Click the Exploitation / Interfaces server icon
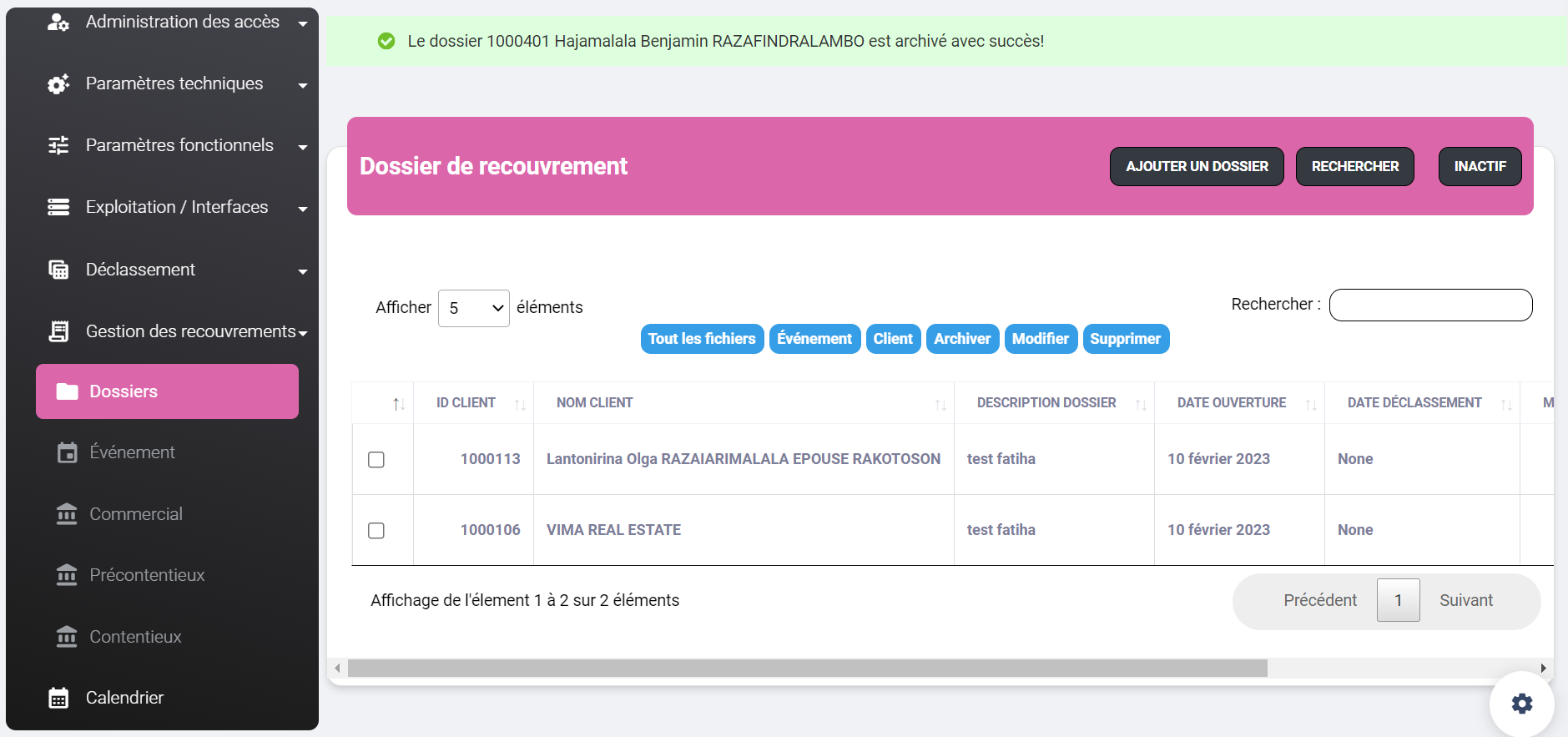This screenshot has height=737, width=1568. (58, 208)
